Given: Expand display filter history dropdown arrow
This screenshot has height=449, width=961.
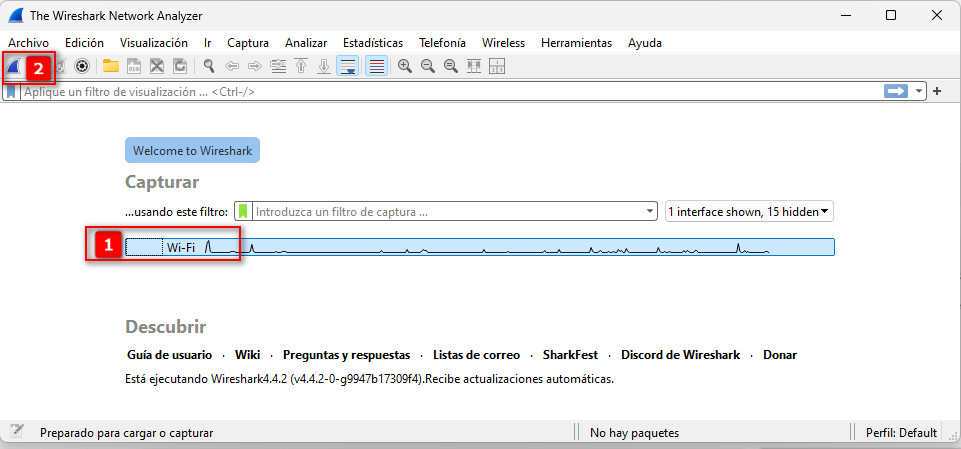Looking at the screenshot, I should point(919,91).
